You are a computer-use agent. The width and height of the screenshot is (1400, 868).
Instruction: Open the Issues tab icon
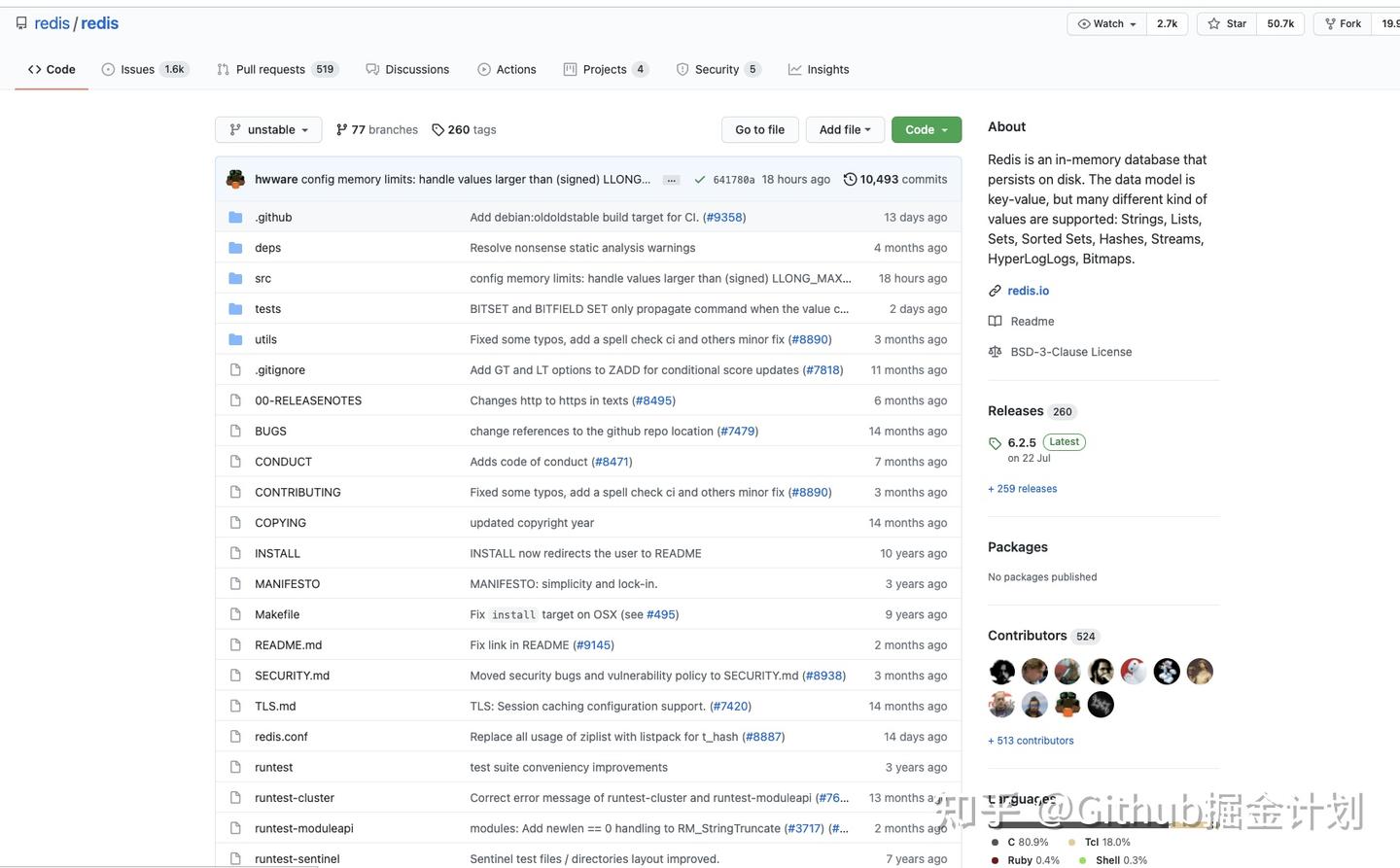click(x=108, y=69)
